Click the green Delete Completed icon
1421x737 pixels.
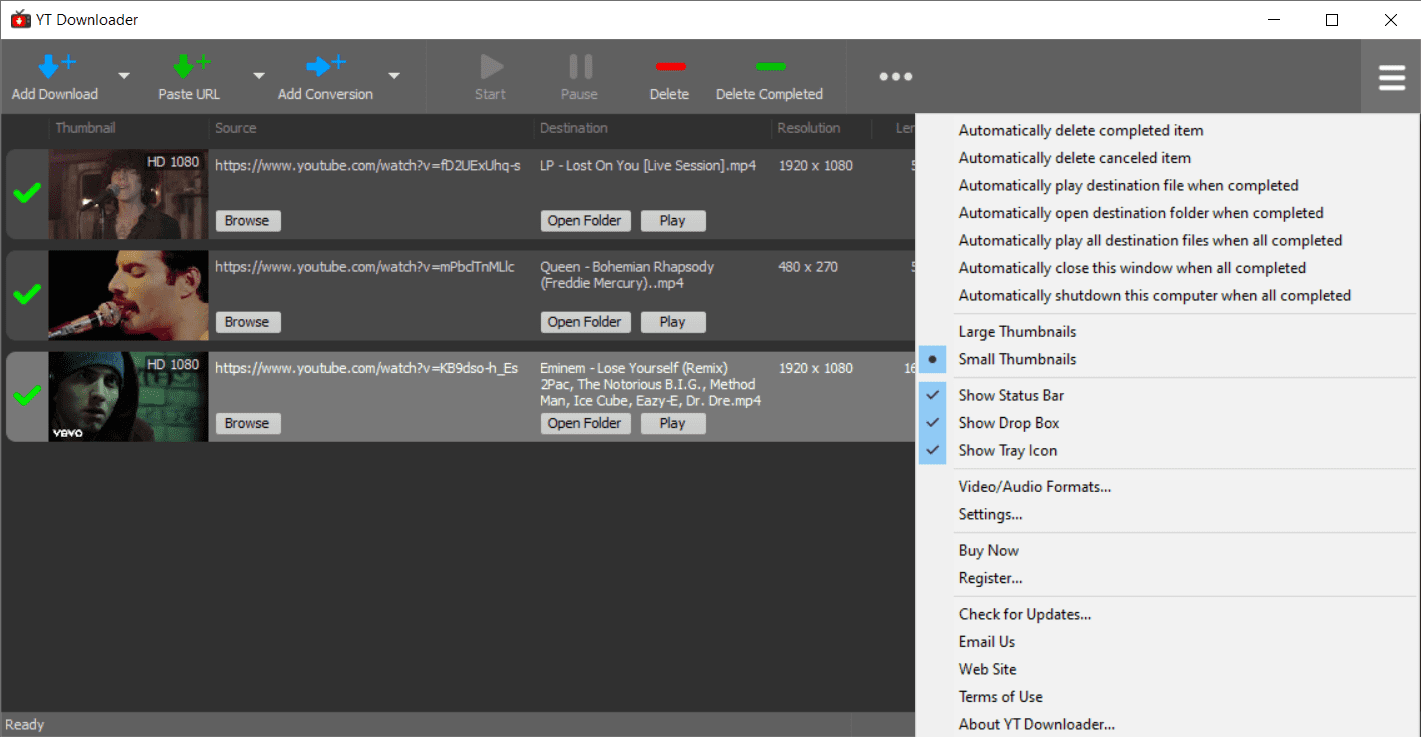pyautogui.click(x=770, y=67)
